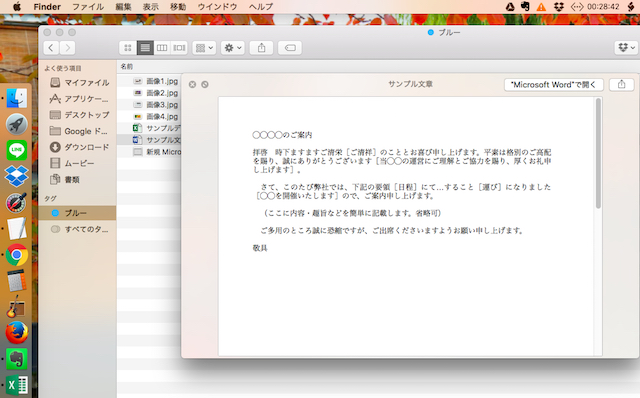This screenshot has width=640, height=398.
Task: Open the 編集 menu
Action: pos(123,7)
